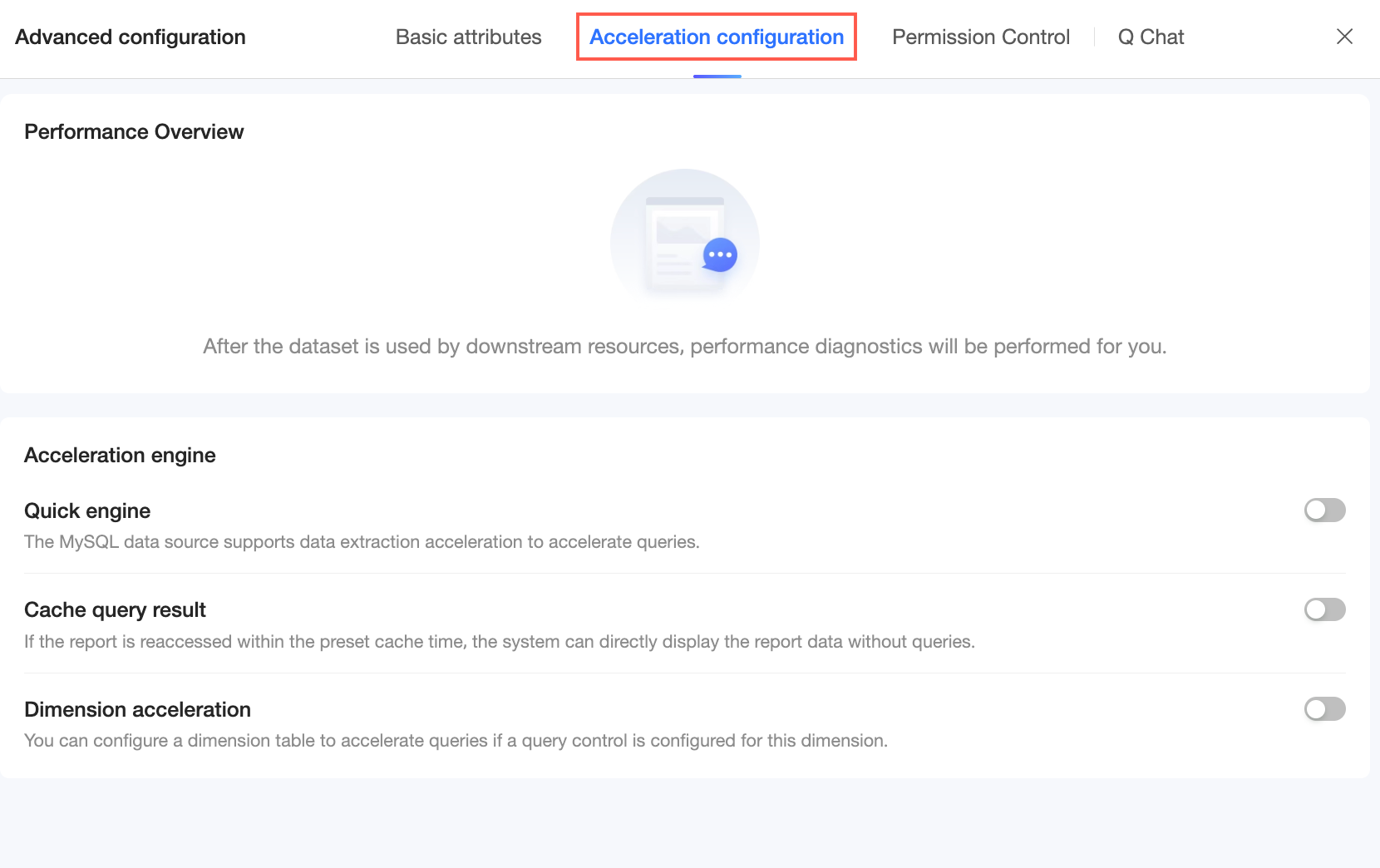Image resolution: width=1380 pixels, height=868 pixels.
Task: Click the Quick engine label
Action: click(87, 510)
